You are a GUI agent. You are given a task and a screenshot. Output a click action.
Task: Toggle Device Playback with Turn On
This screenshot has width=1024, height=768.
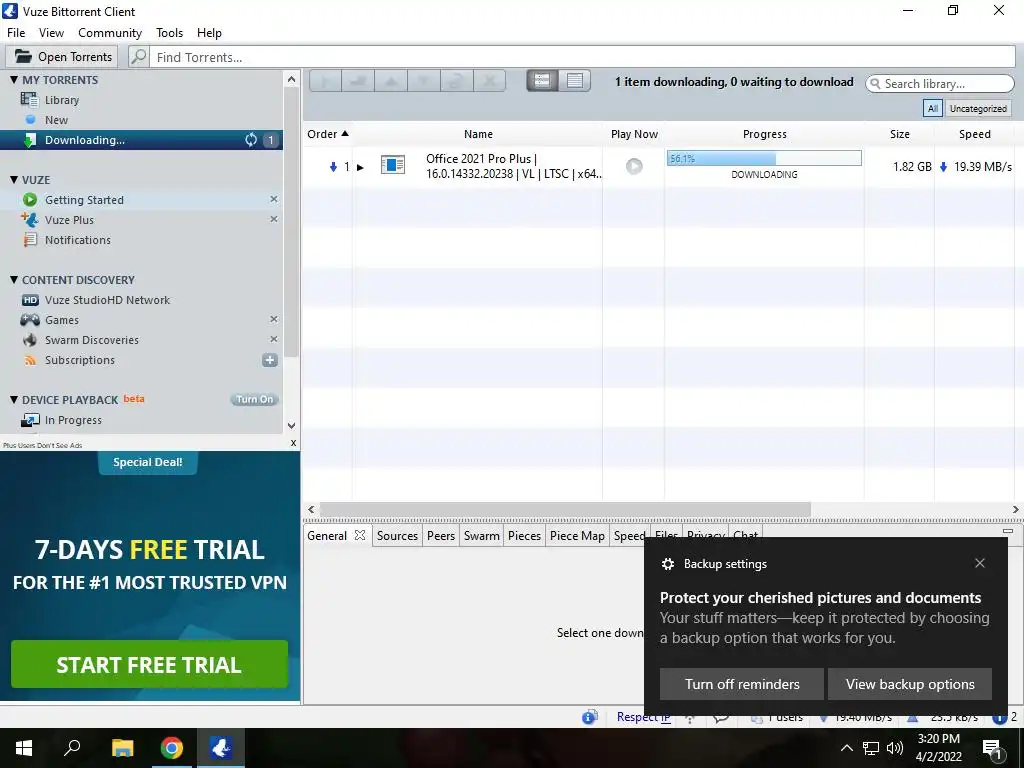click(x=255, y=399)
